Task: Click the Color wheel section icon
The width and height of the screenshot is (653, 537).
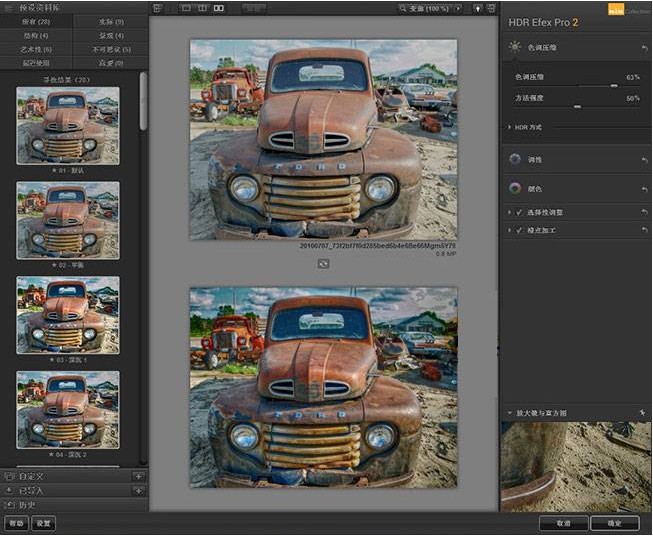Action: point(515,188)
